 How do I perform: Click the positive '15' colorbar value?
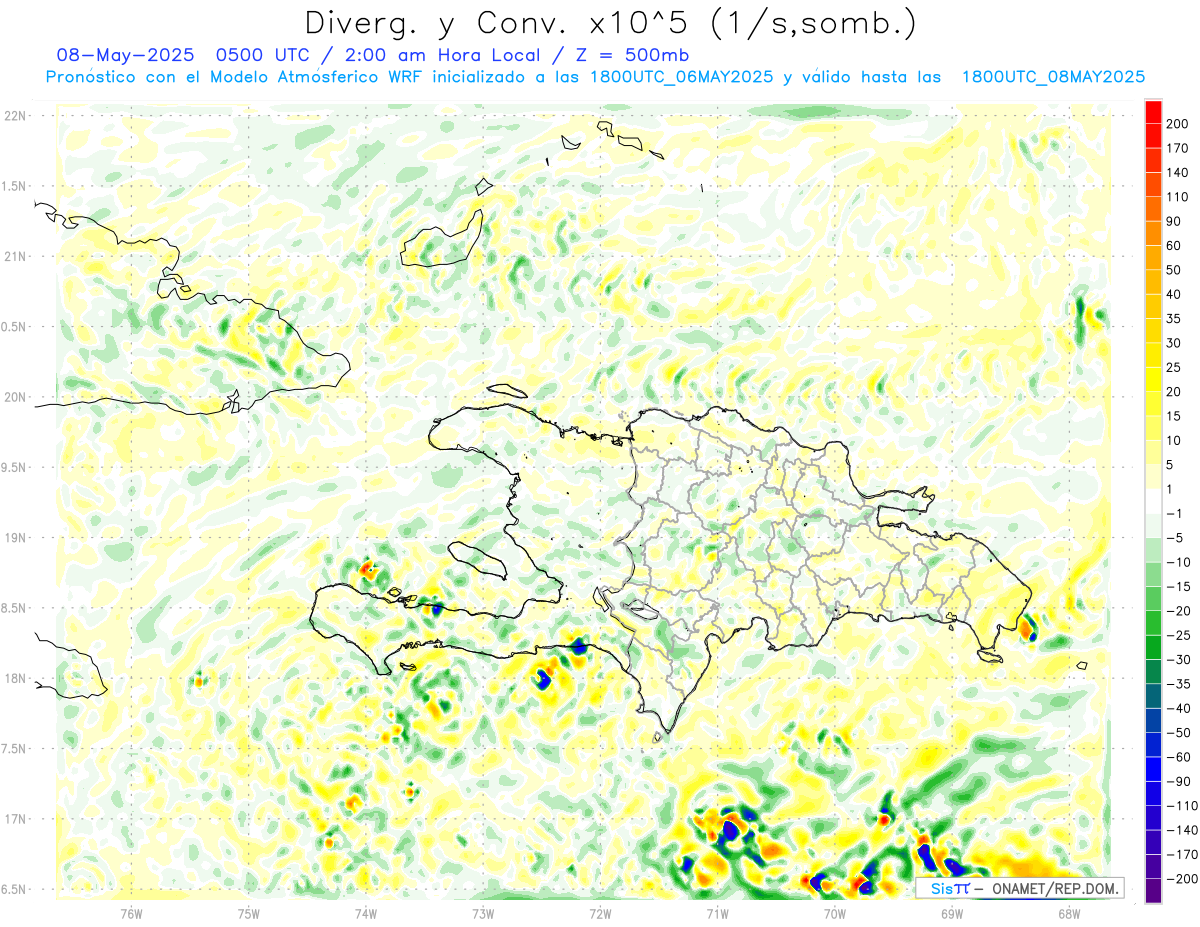pos(1175,416)
